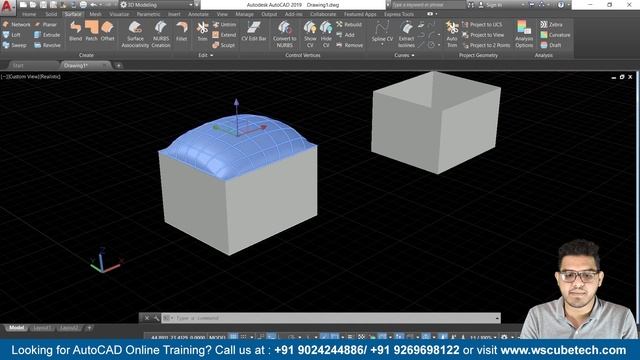
Task: Click the Sculpt tool
Action: coord(223,45)
